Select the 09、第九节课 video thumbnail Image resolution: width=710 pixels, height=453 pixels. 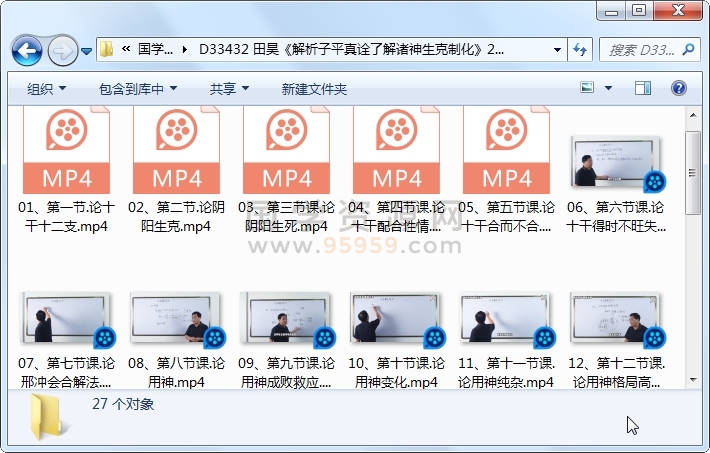[287, 319]
